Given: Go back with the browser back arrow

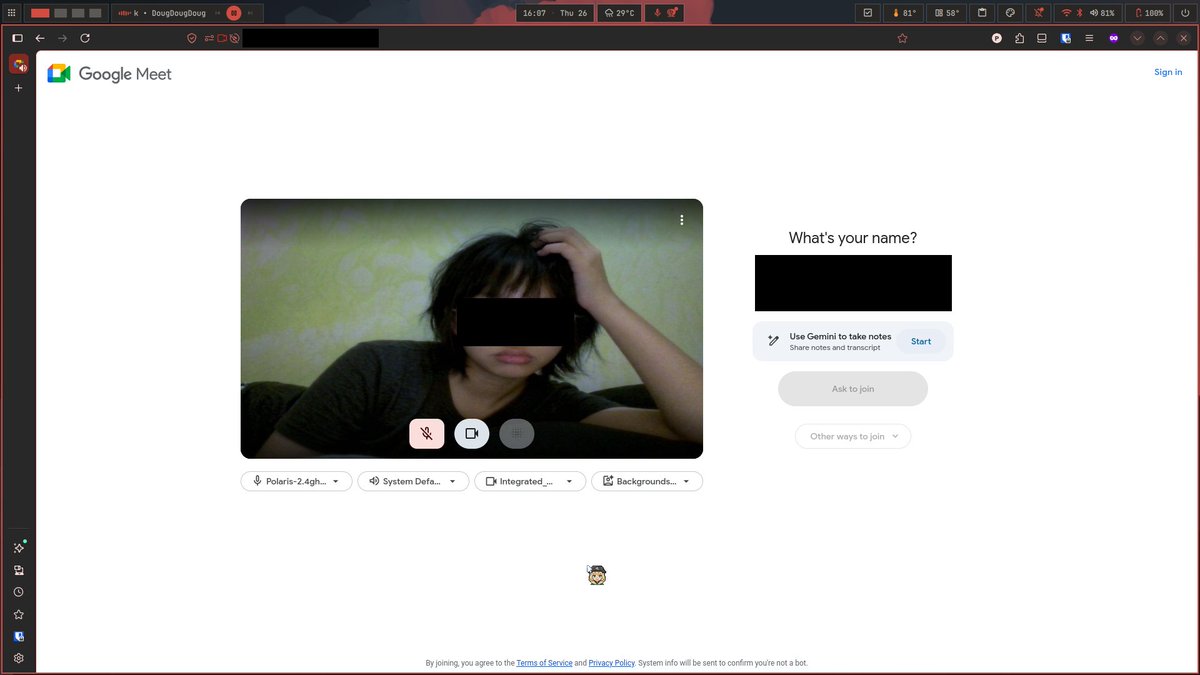Looking at the screenshot, I should [x=40, y=38].
